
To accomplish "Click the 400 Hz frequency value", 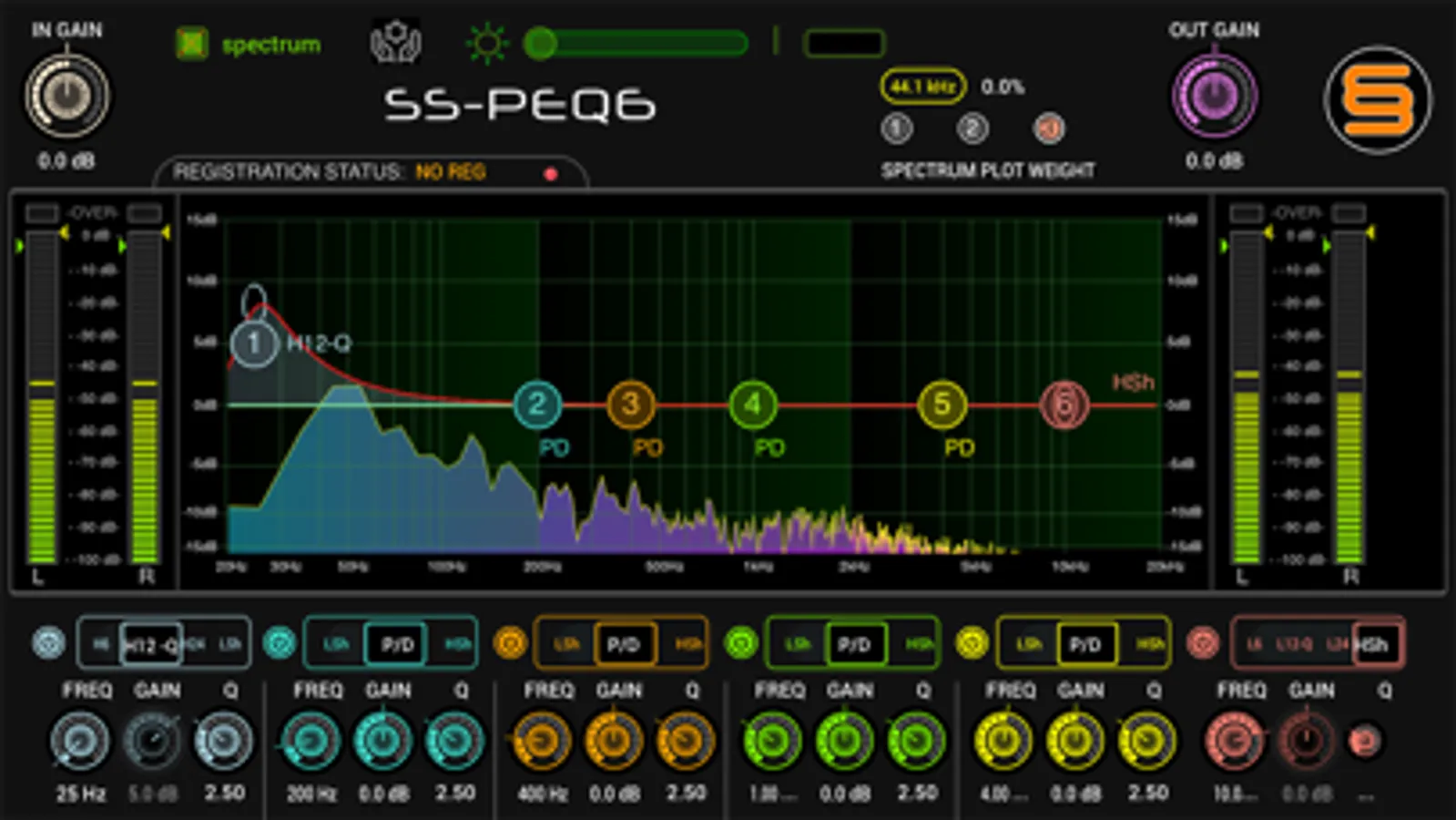I will coord(543,794).
